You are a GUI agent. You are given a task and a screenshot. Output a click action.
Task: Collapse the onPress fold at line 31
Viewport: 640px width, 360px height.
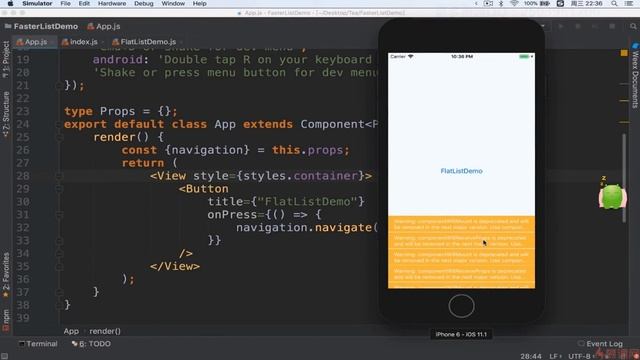click(x=59, y=215)
